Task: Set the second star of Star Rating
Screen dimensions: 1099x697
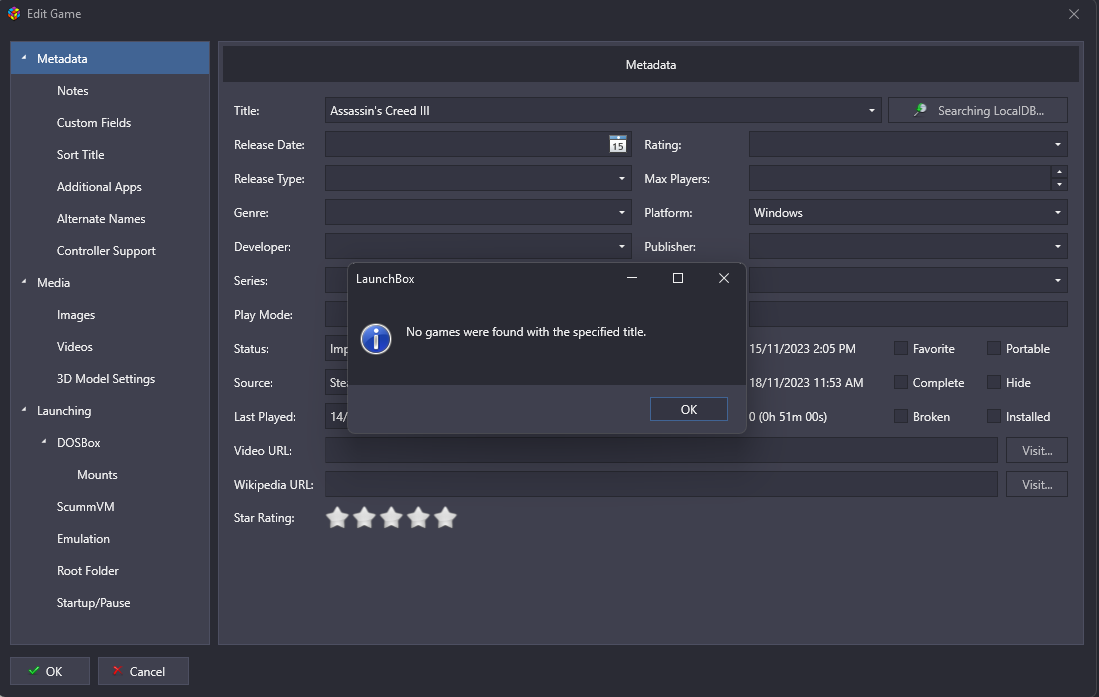Action: click(x=364, y=517)
